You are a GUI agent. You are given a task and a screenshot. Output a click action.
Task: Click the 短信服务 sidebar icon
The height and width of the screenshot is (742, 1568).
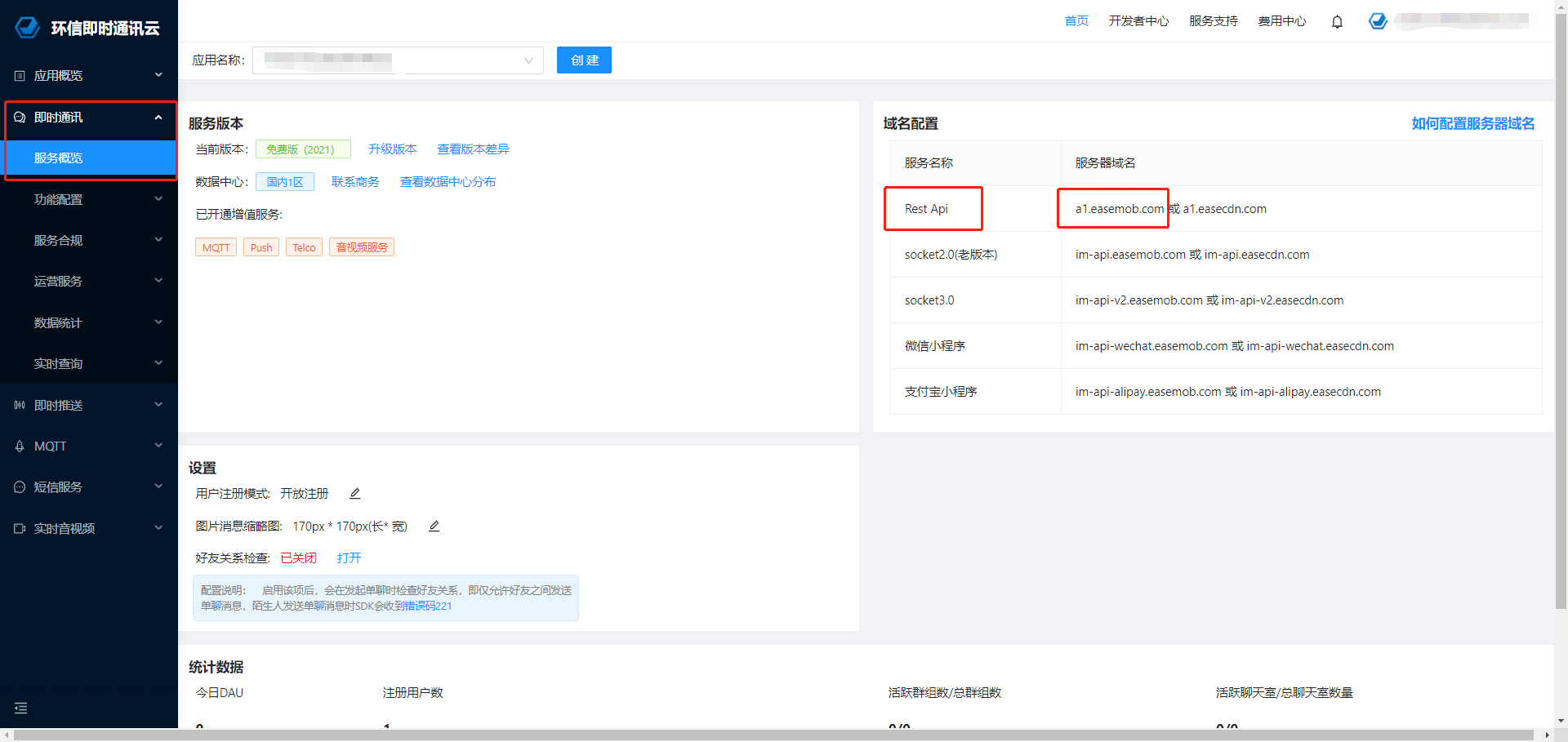[20, 487]
